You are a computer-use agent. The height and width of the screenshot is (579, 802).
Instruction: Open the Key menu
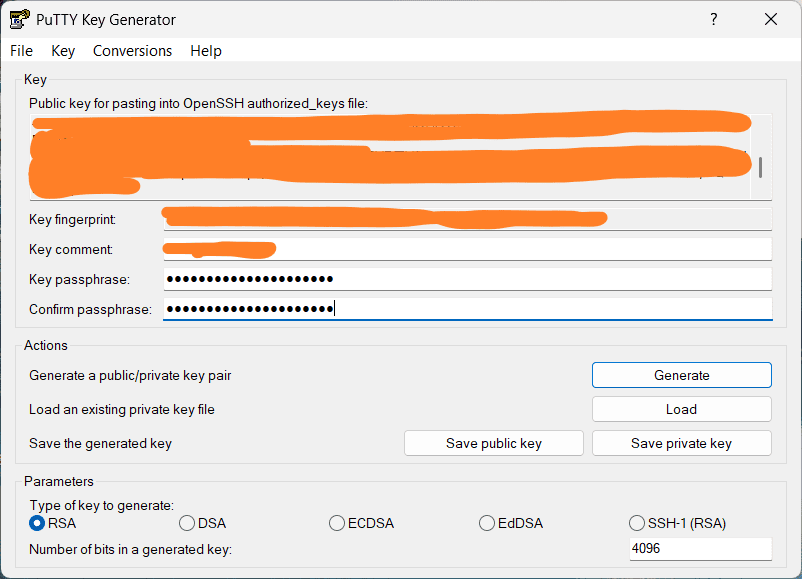63,51
